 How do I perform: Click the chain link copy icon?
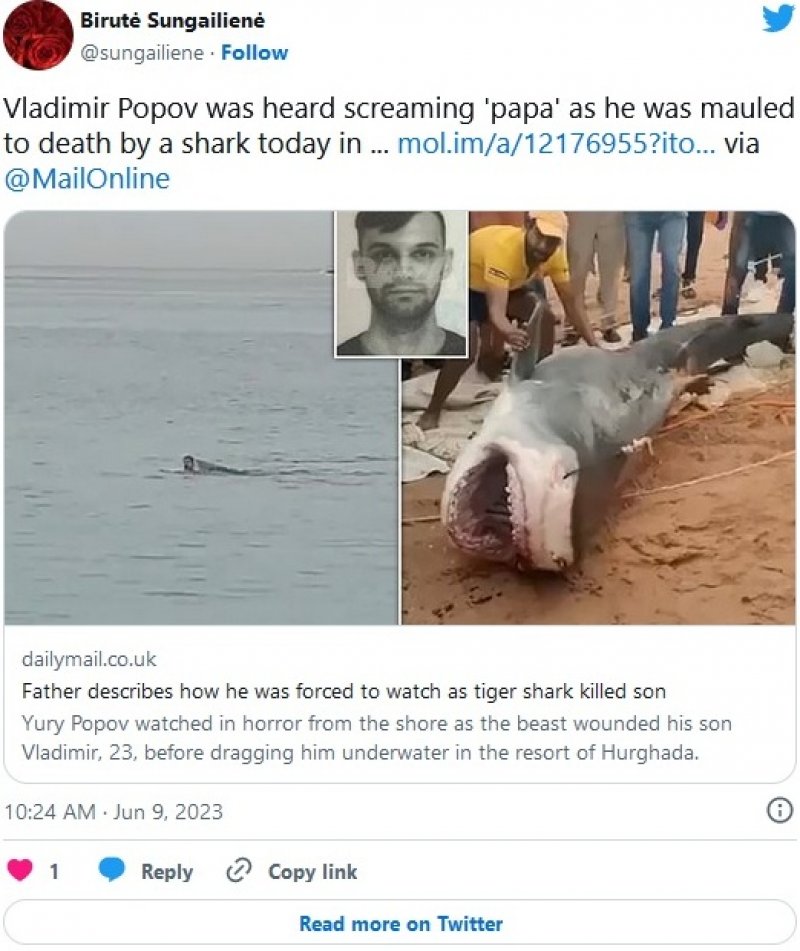coord(238,871)
